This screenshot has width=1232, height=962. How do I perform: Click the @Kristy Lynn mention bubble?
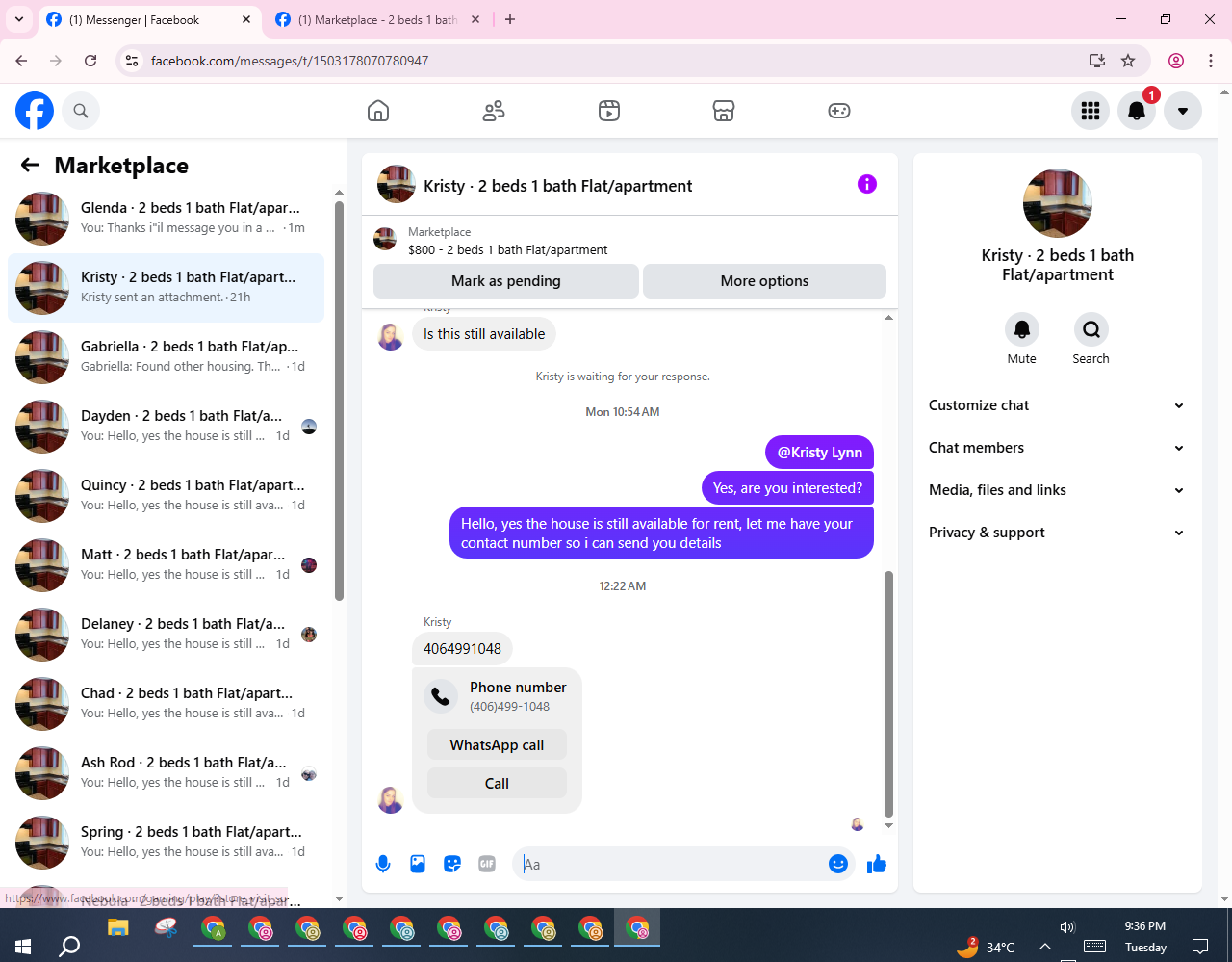820,453
